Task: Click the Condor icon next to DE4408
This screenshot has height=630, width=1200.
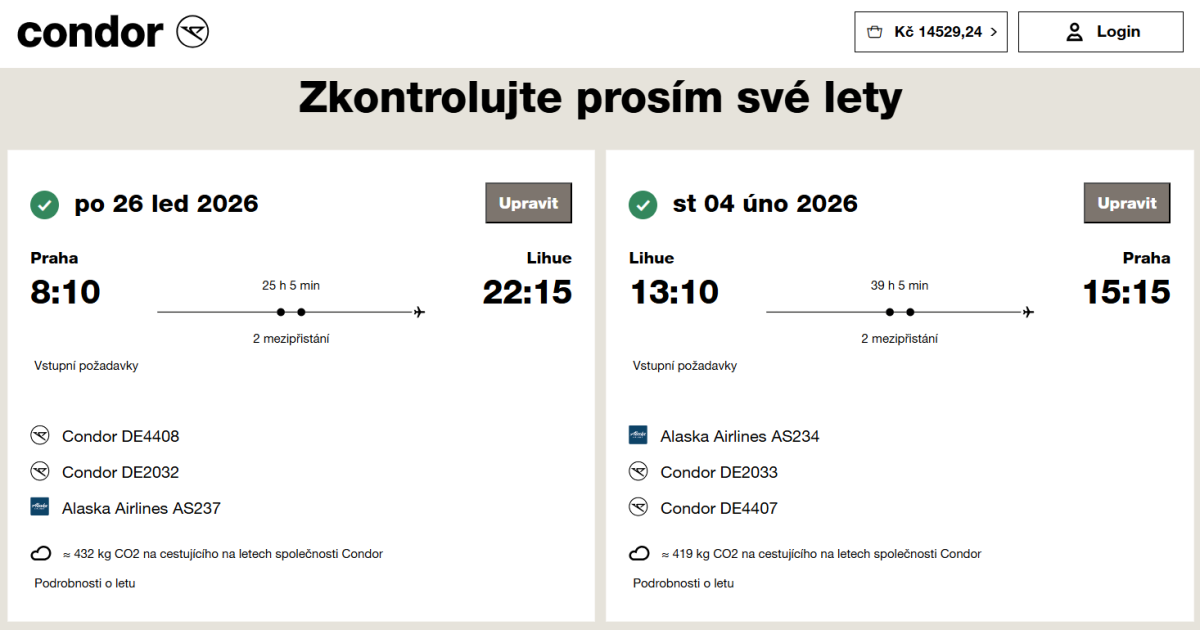Action: pyautogui.click(x=40, y=436)
